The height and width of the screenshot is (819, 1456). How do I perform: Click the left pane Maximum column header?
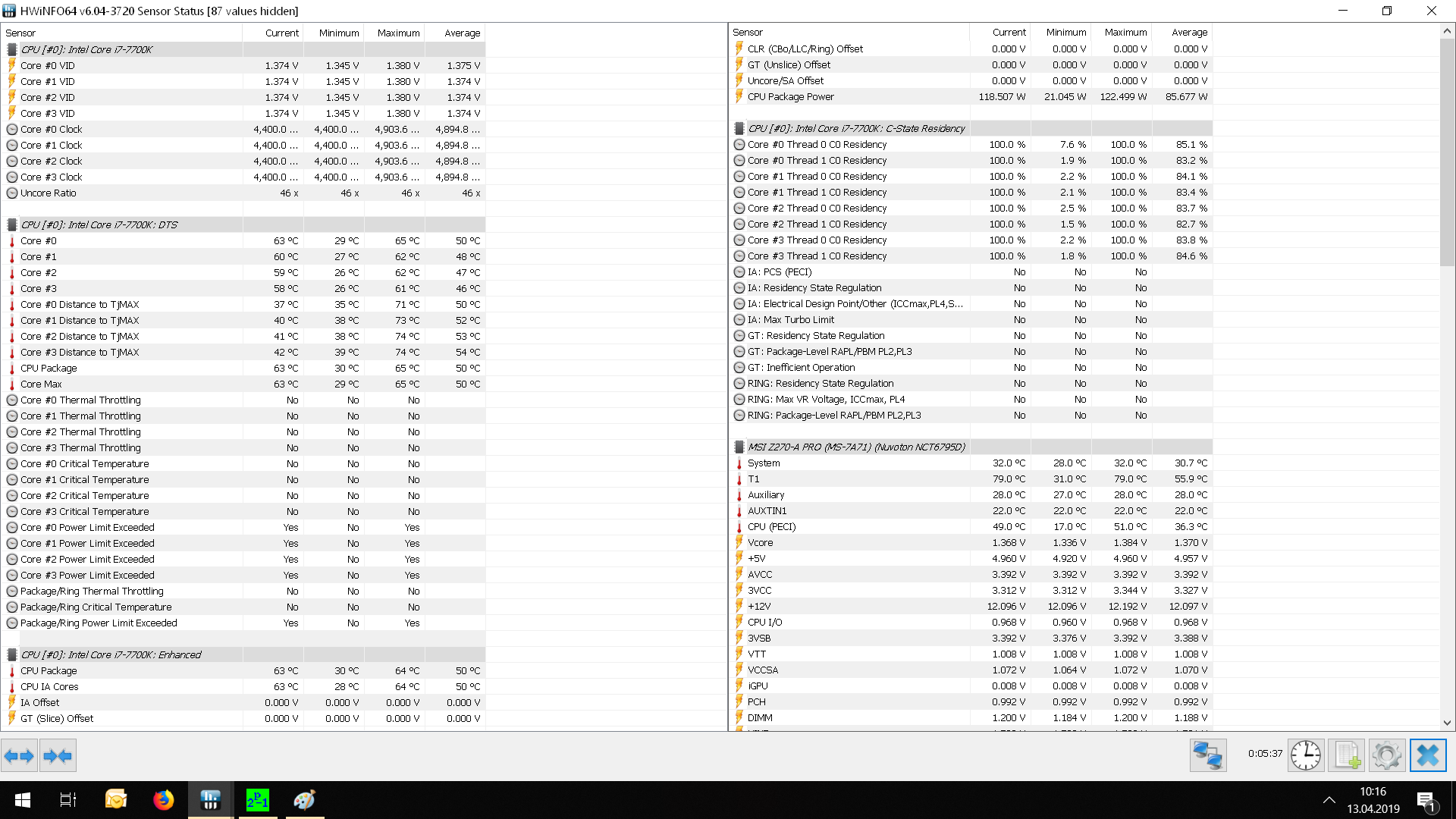tap(397, 33)
